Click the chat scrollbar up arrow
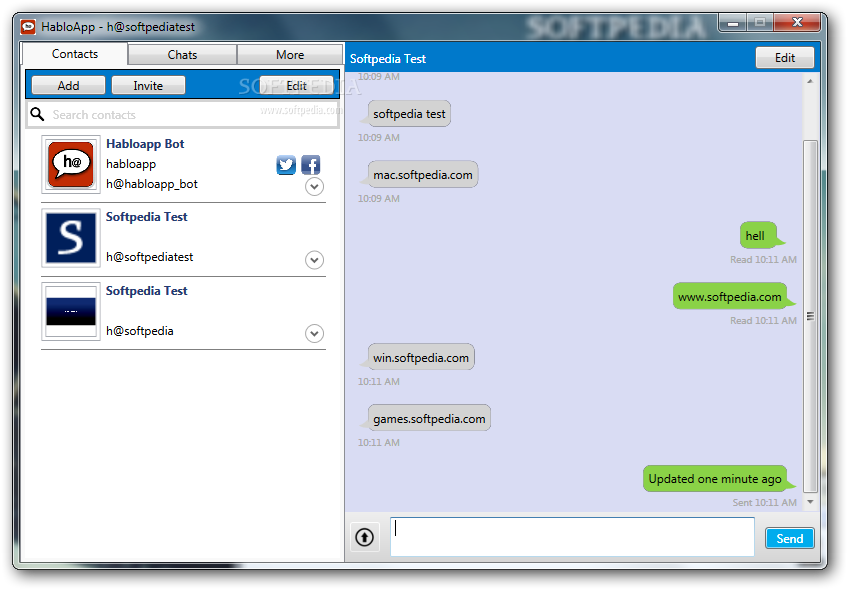This screenshot has width=848, height=590. tap(810, 81)
